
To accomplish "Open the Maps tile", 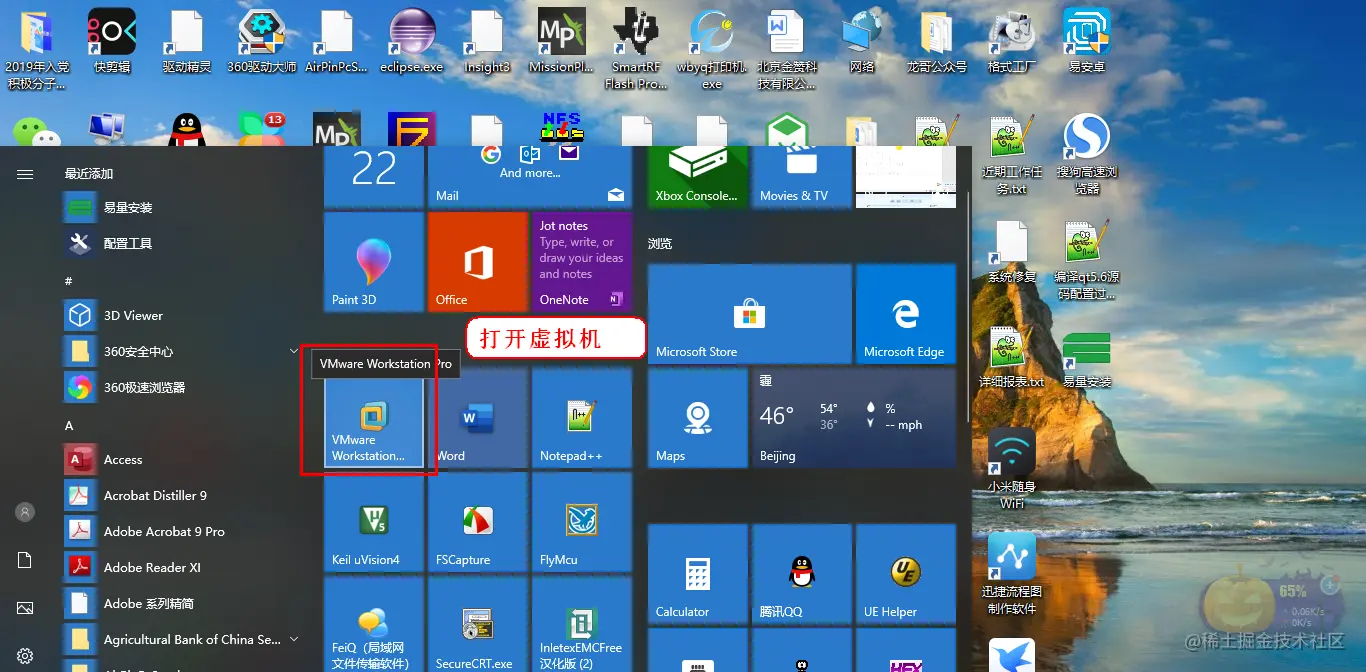I will pos(698,418).
